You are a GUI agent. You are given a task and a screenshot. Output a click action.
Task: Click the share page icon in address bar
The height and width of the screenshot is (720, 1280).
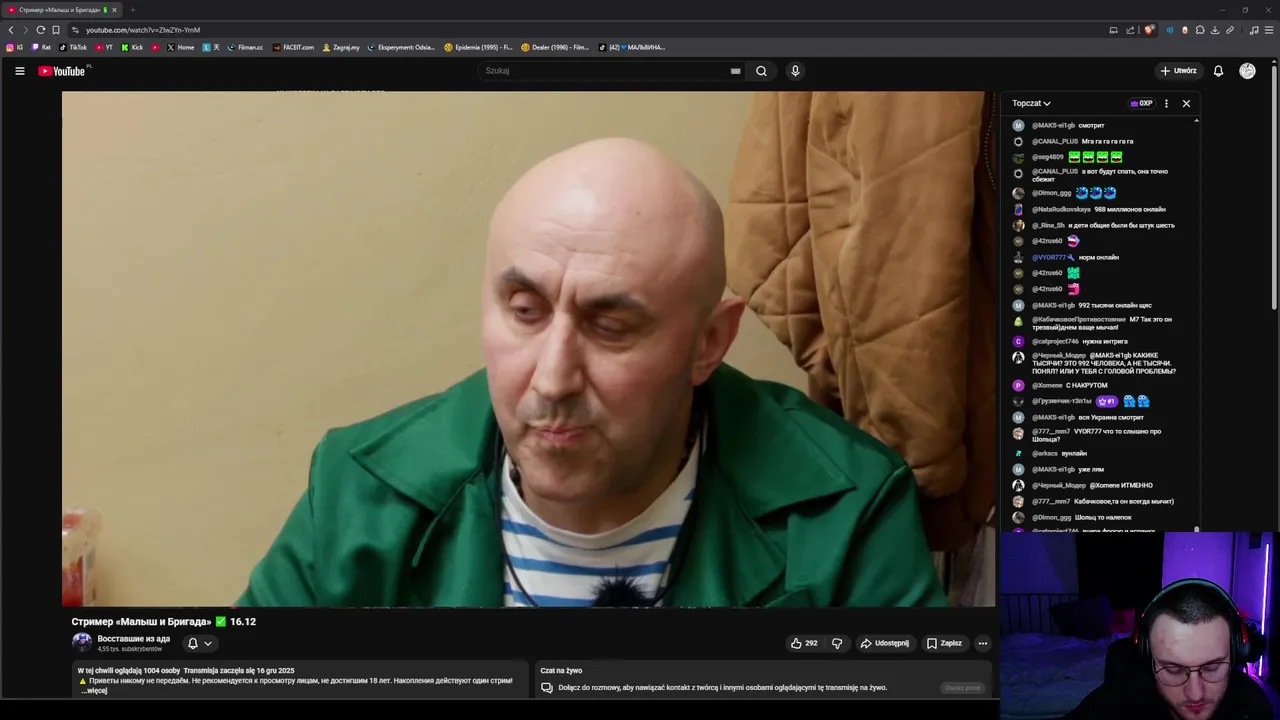(1132, 30)
